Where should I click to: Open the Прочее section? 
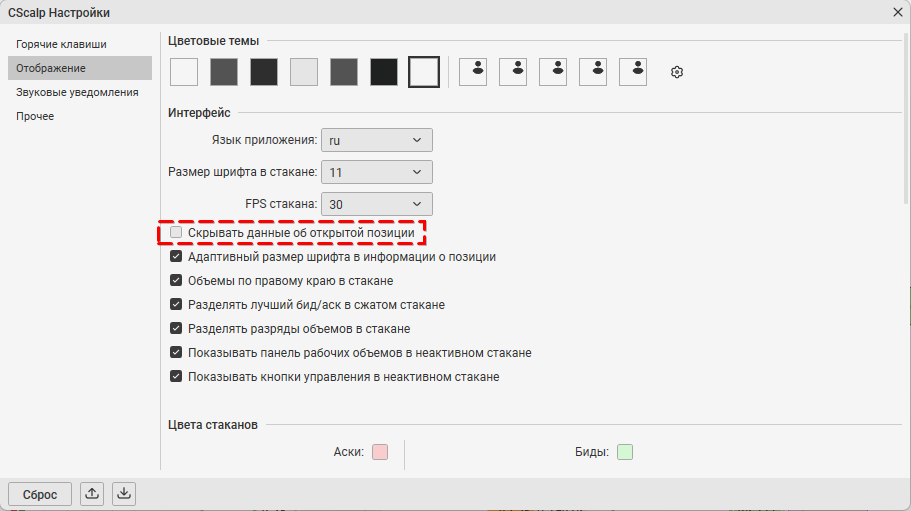[80, 116]
